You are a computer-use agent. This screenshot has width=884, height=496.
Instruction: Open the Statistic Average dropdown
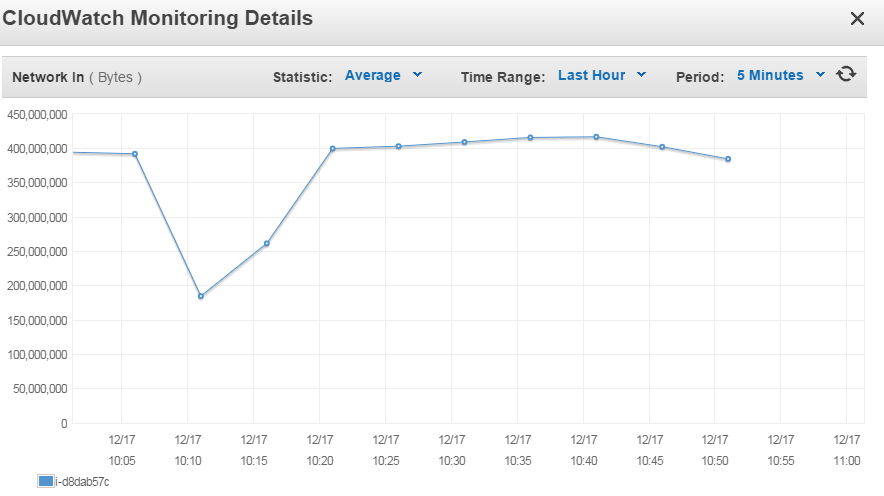click(x=383, y=75)
